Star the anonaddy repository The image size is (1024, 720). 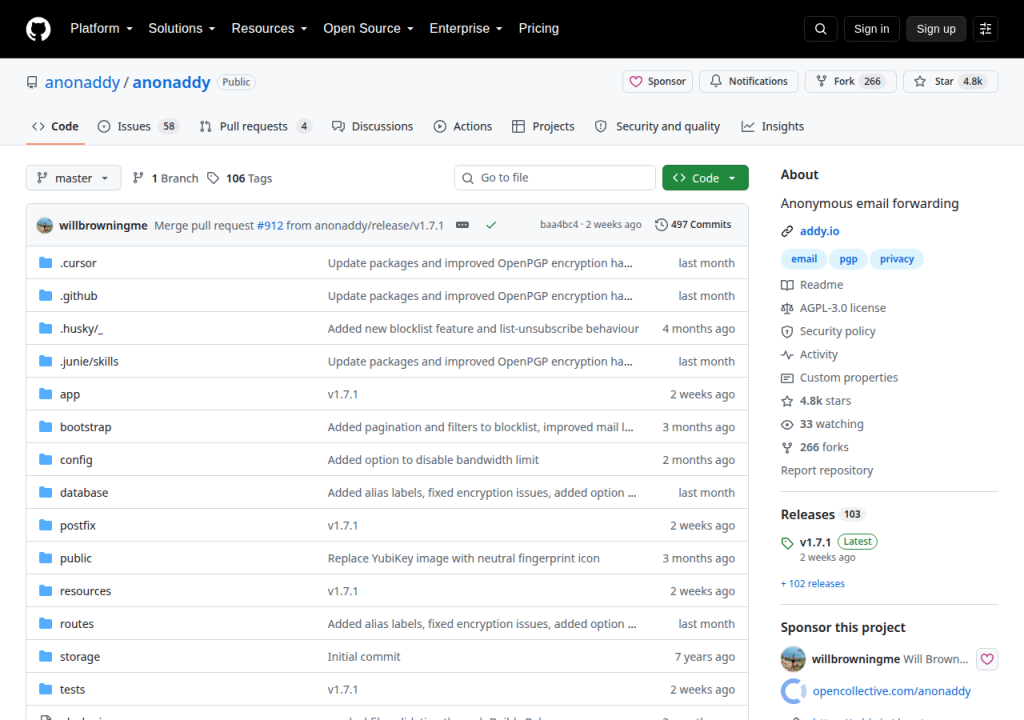950,82
